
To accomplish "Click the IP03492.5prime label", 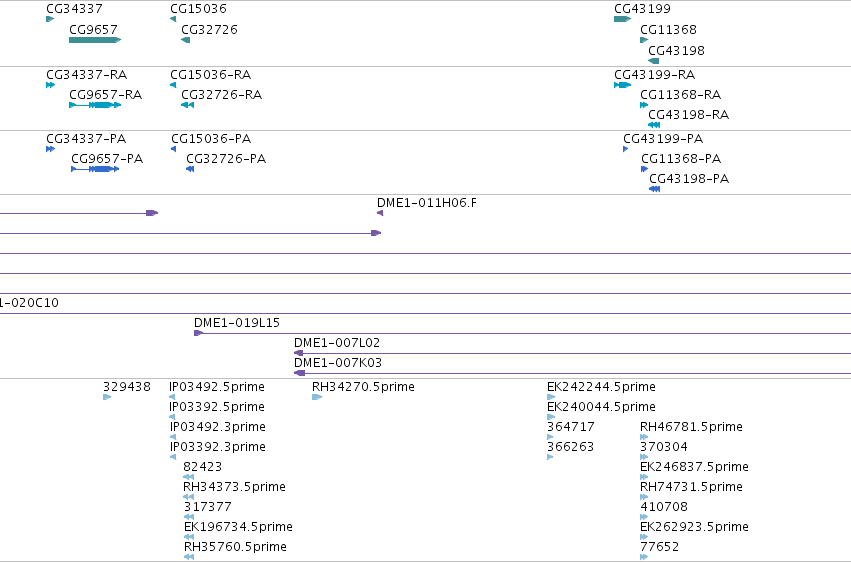I will click(217, 387).
